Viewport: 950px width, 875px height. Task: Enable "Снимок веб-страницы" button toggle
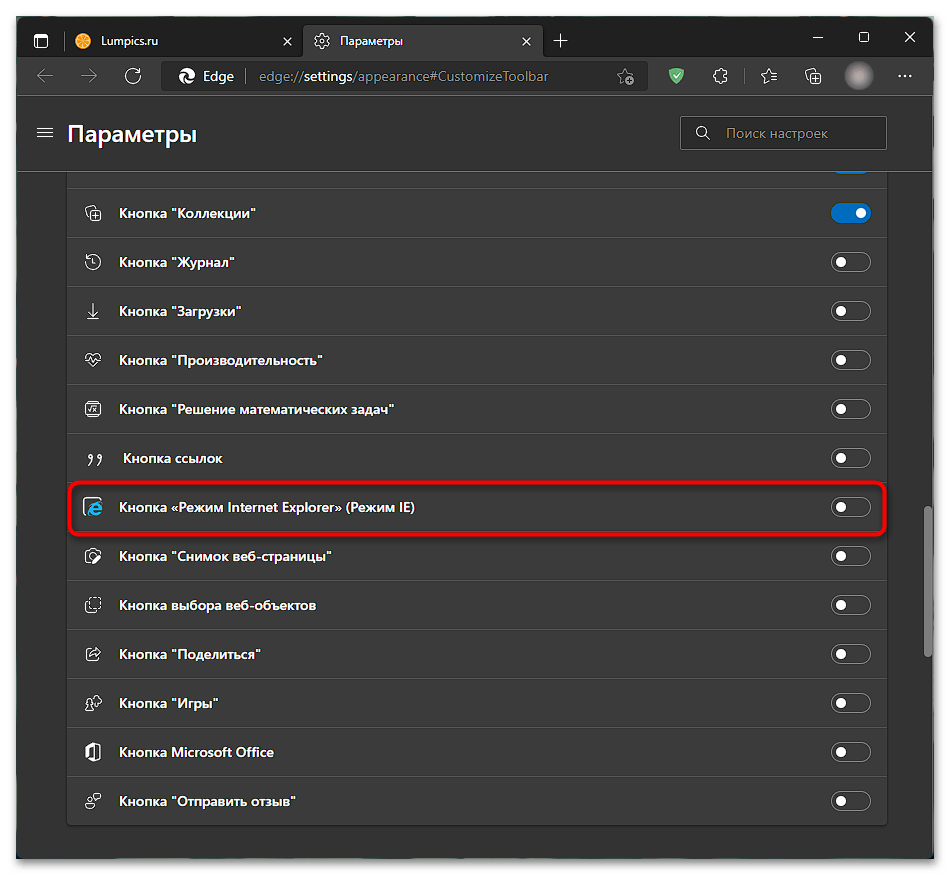click(x=850, y=556)
